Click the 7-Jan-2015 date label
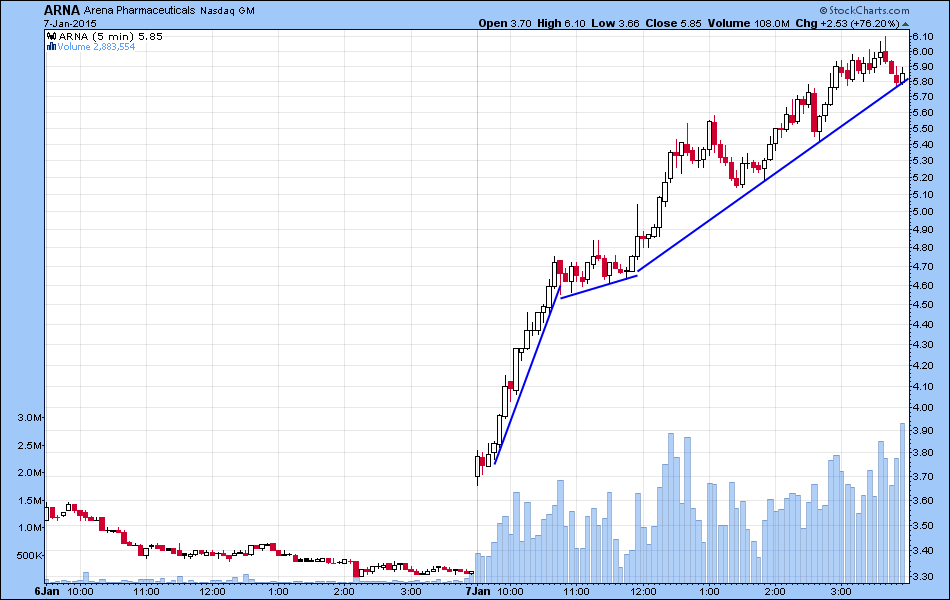Viewport: 950px width, 600px height. 70,24
